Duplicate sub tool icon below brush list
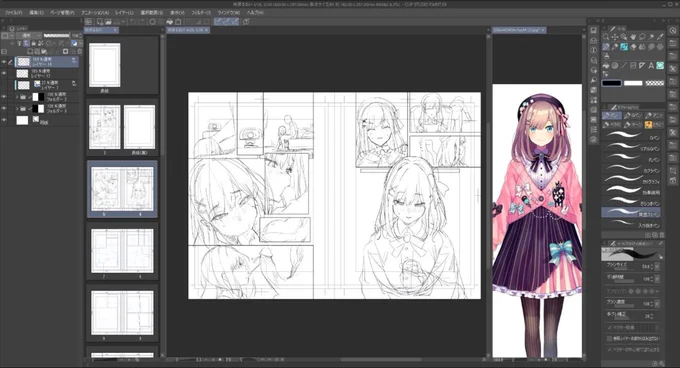680x368 pixels. pos(655,234)
